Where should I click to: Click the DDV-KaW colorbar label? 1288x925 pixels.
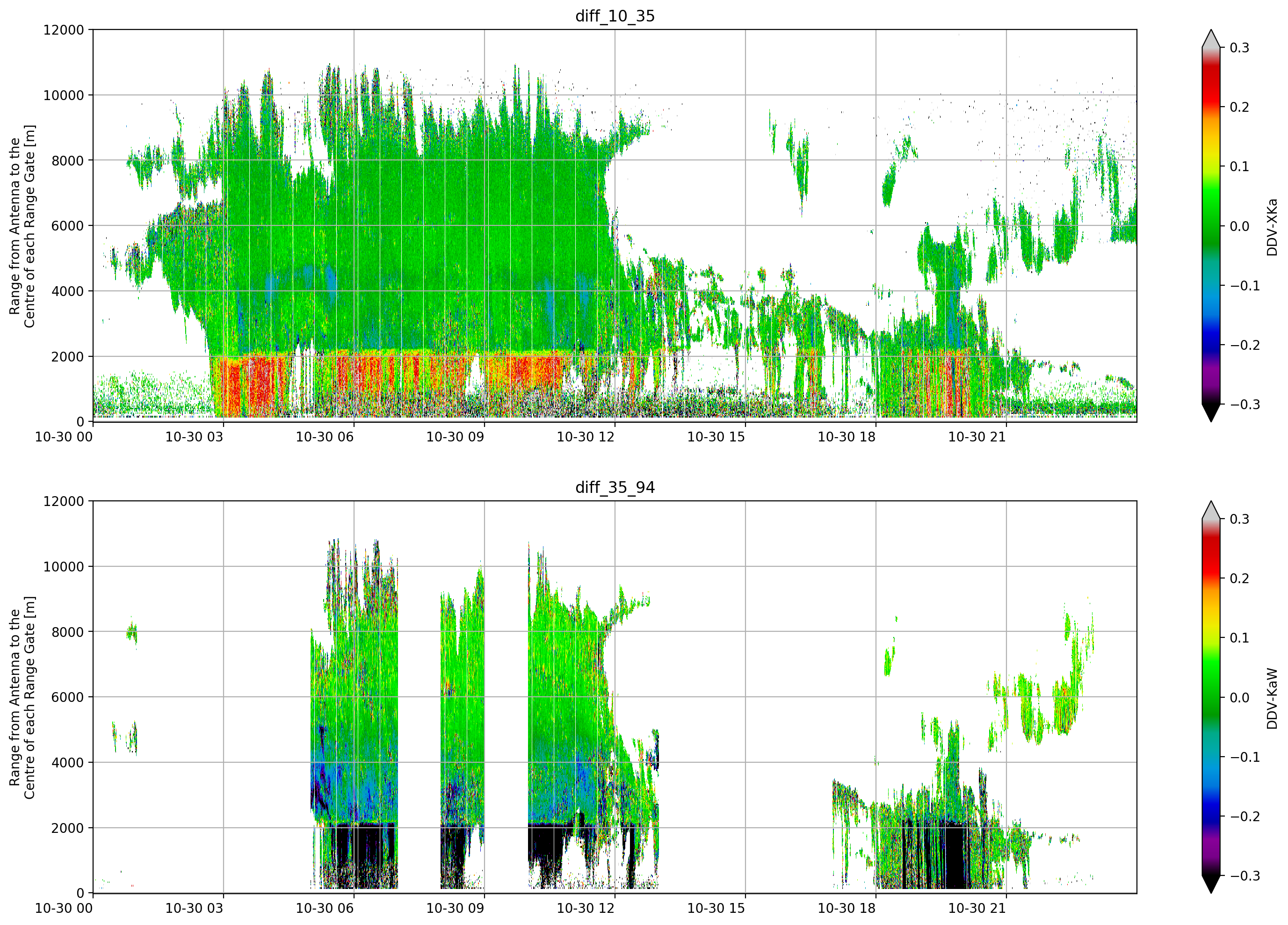(x=1272, y=698)
